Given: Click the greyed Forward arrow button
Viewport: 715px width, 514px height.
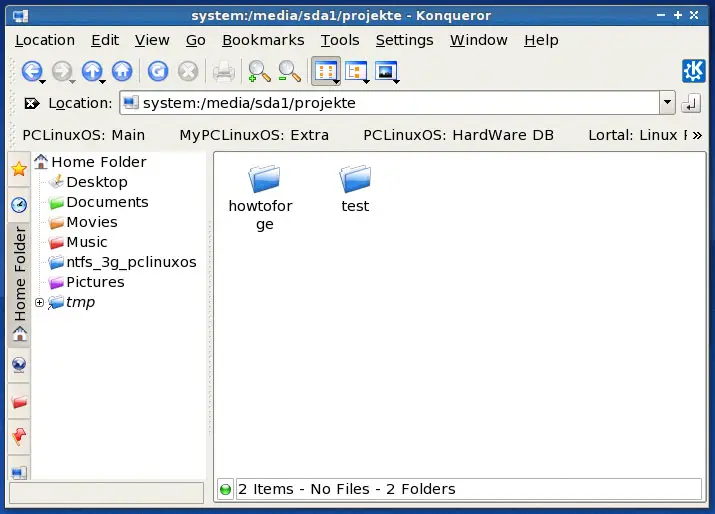Looking at the screenshot, I should [x=62, y=71].
